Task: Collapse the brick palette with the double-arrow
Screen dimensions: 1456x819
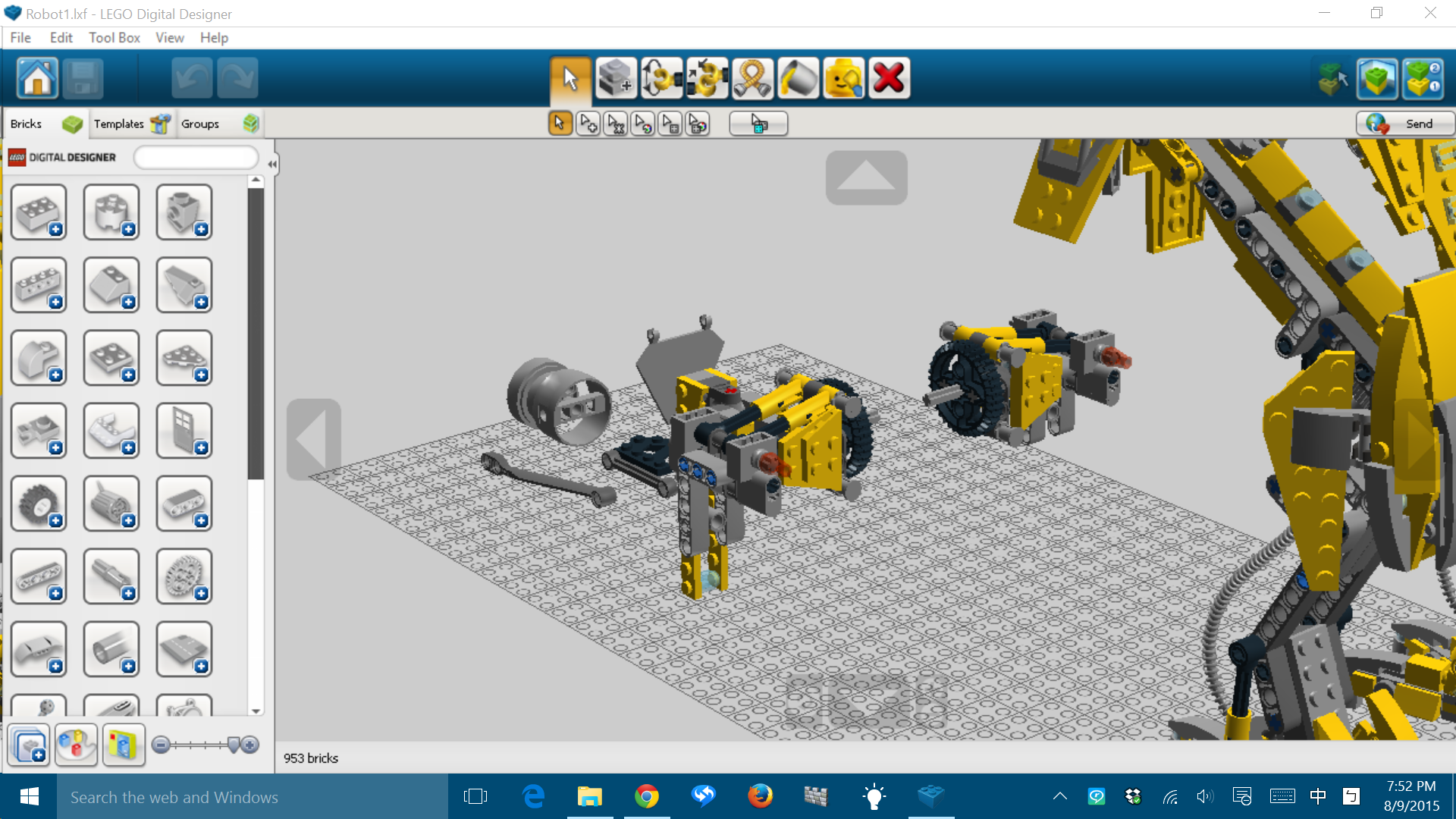Action: click(271, 163)
